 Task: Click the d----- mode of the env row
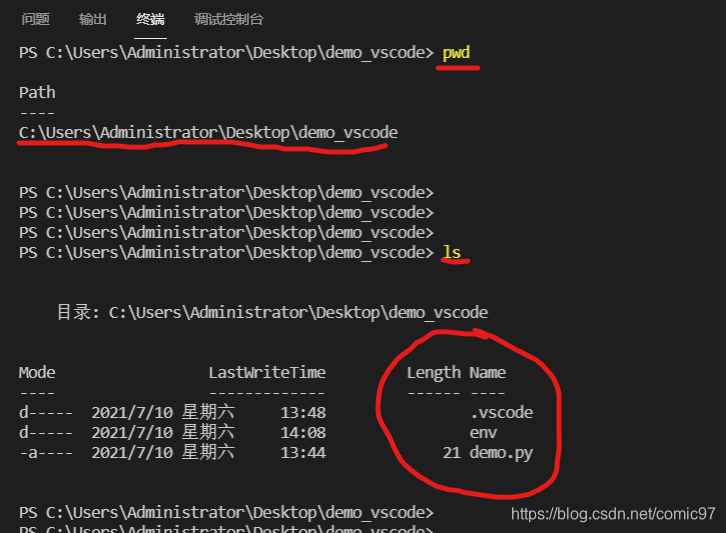tap(46, 433)
